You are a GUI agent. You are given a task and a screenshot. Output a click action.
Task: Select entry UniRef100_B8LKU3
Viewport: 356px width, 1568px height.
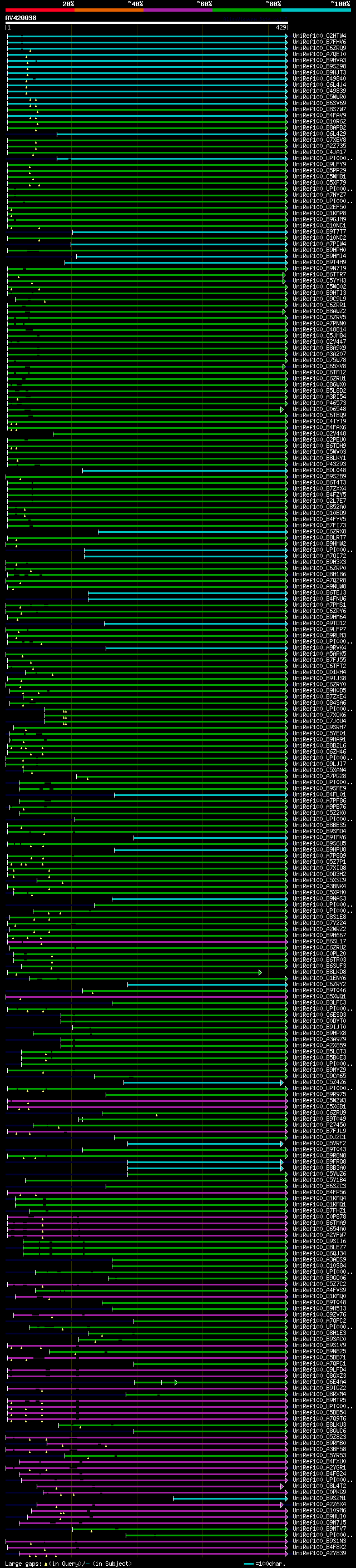click(319, 1424)
